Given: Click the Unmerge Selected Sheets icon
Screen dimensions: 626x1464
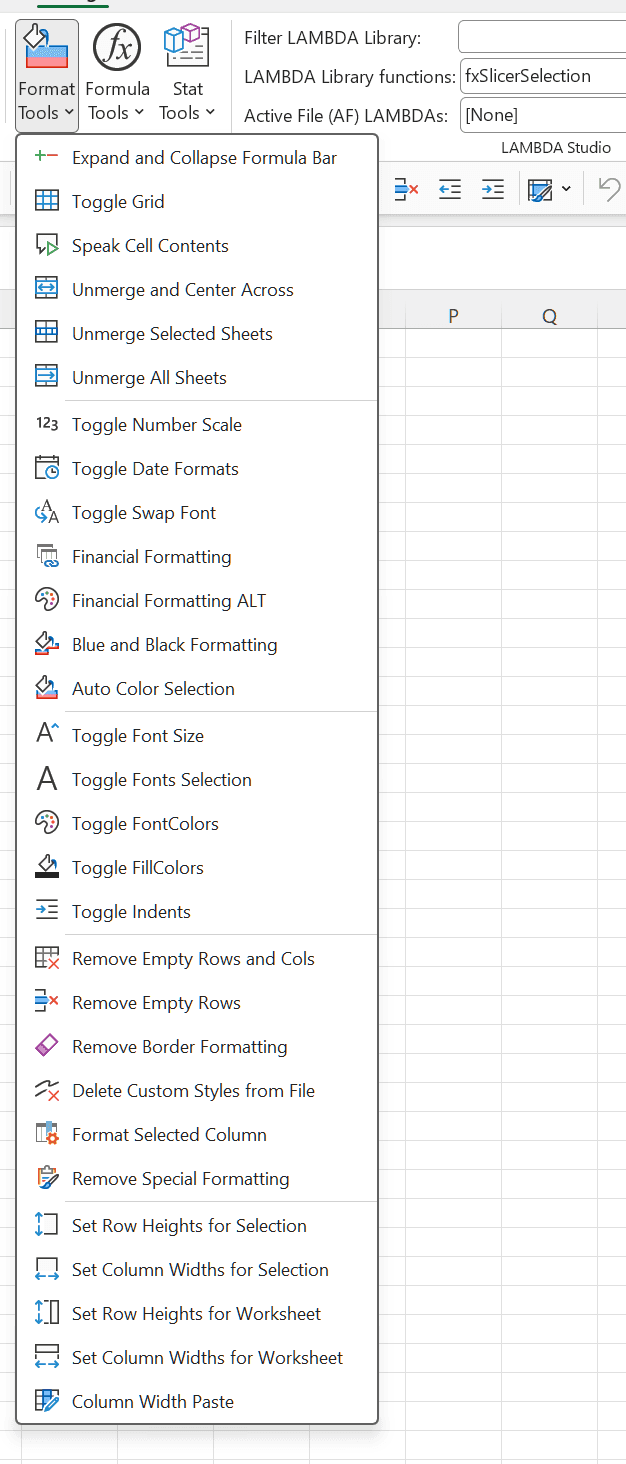Looking at the screenshot, I should click(x=47, y=333).
